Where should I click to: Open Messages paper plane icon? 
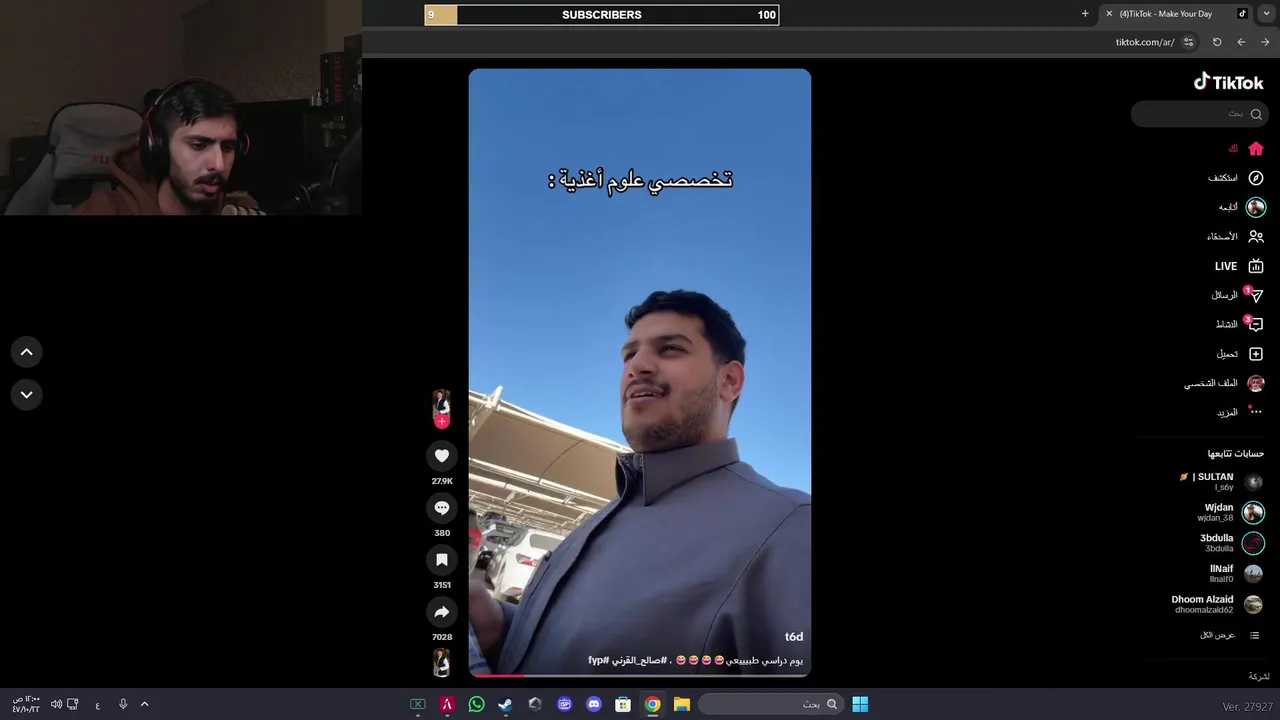click(x=1256, y=295)
